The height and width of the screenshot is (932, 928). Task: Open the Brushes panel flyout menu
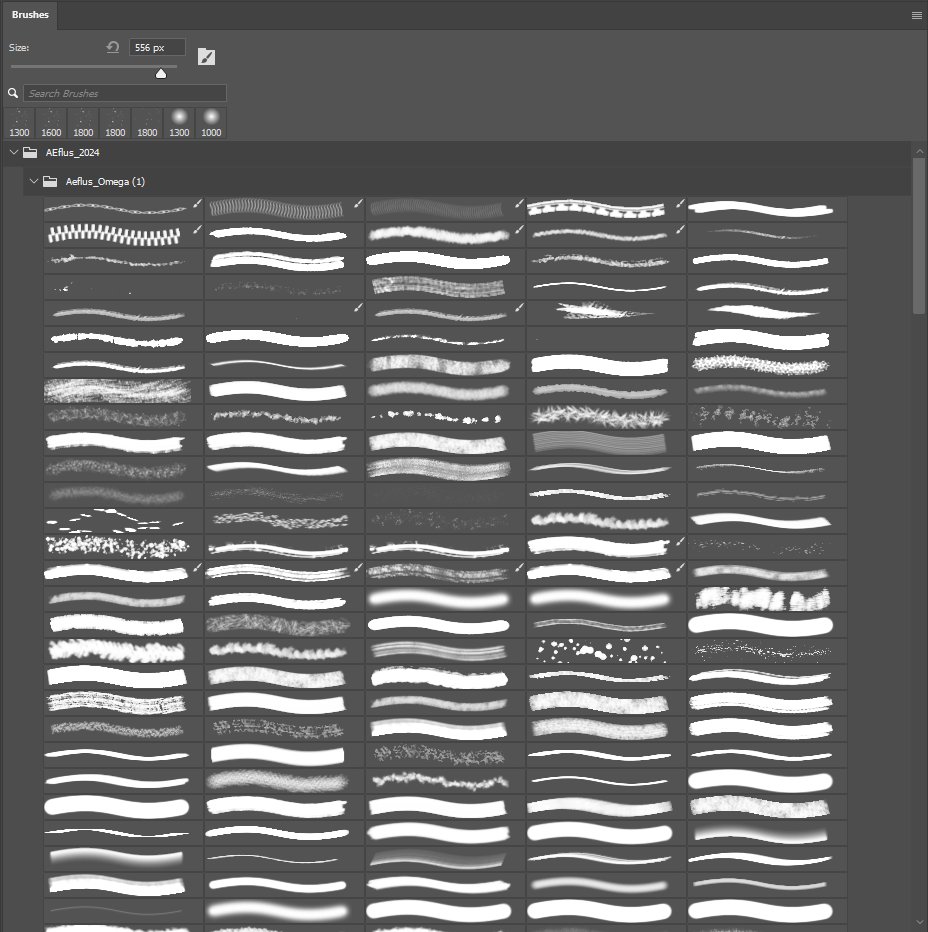pyautogui.click(x=916, y=15)
